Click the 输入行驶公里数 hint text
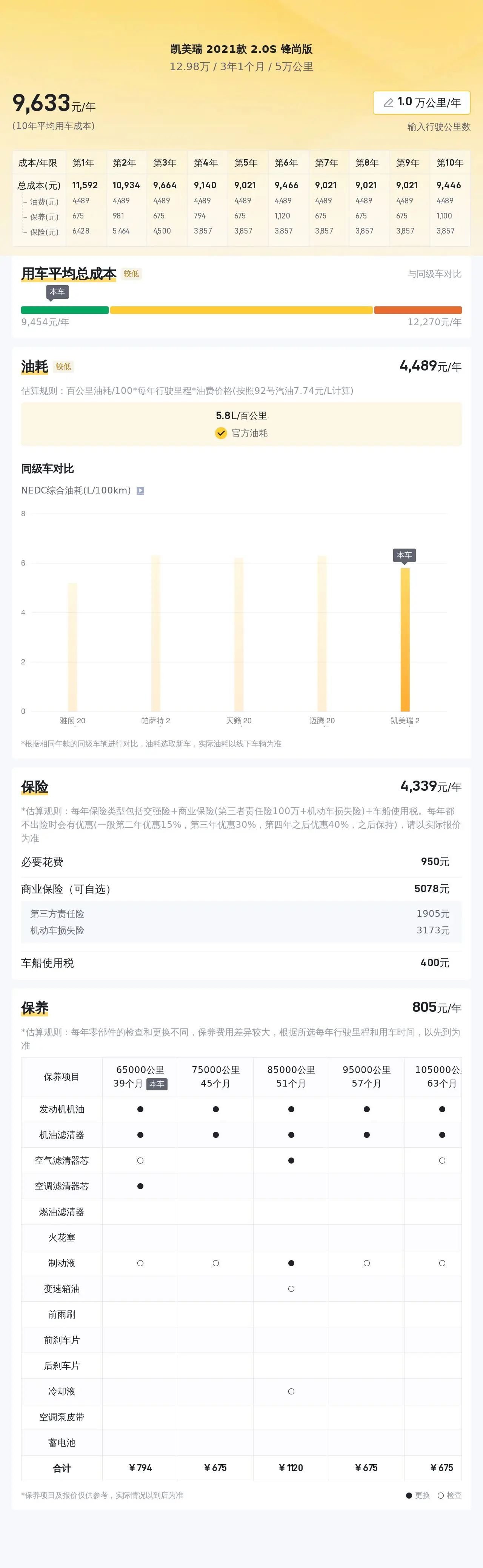 439,127
